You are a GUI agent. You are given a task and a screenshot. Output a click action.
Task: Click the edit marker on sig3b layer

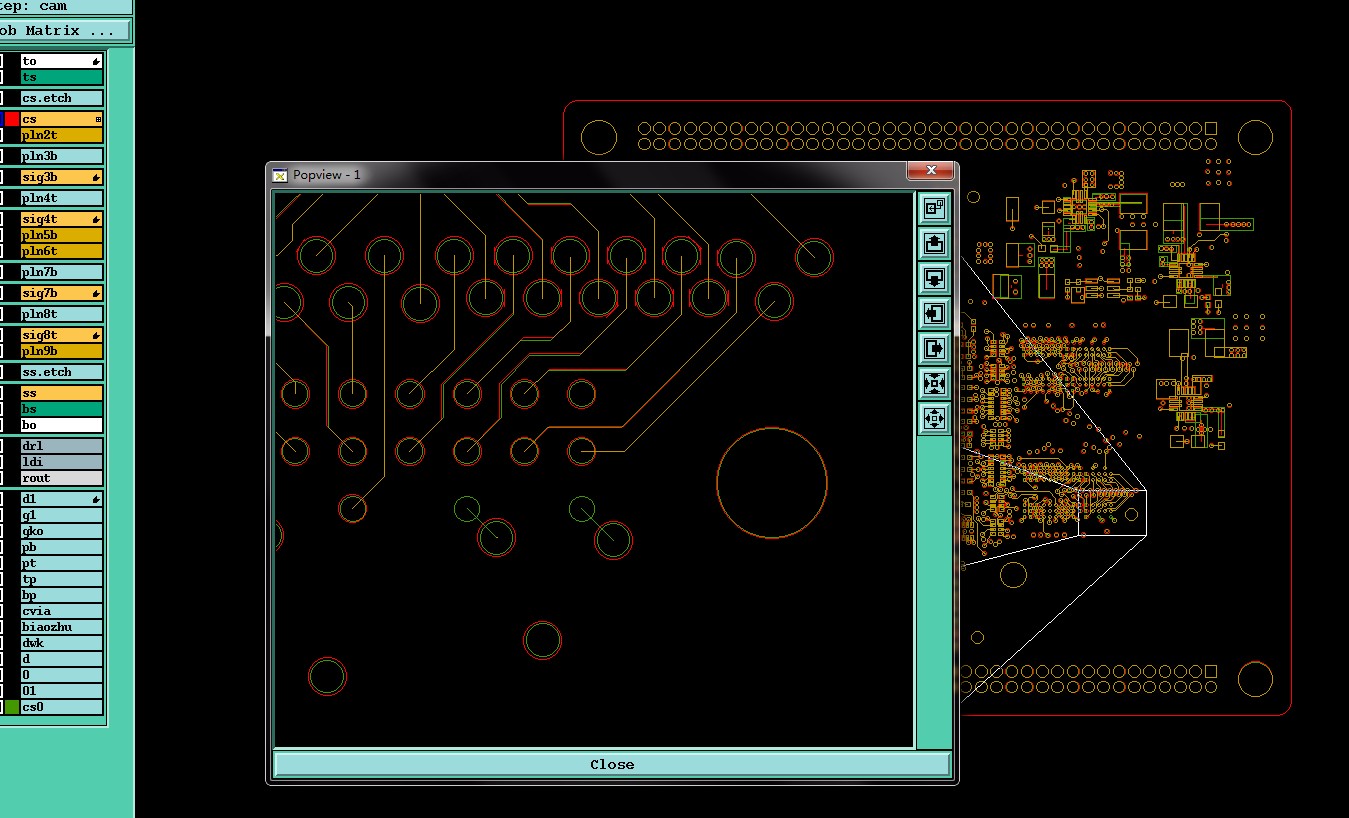(x=97, y=177)
